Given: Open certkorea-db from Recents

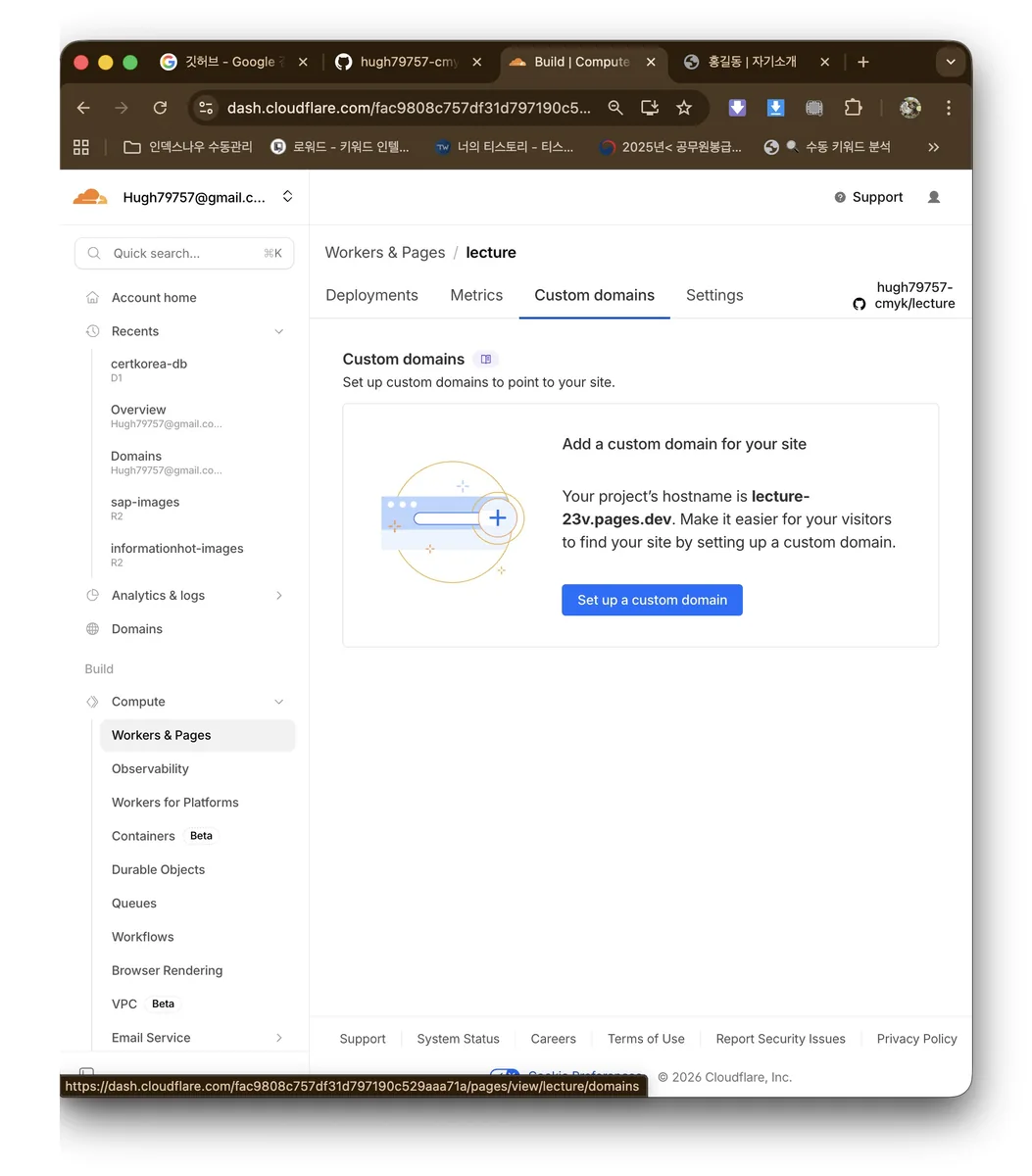Looking at the screenshot, I should pos(149,369).
